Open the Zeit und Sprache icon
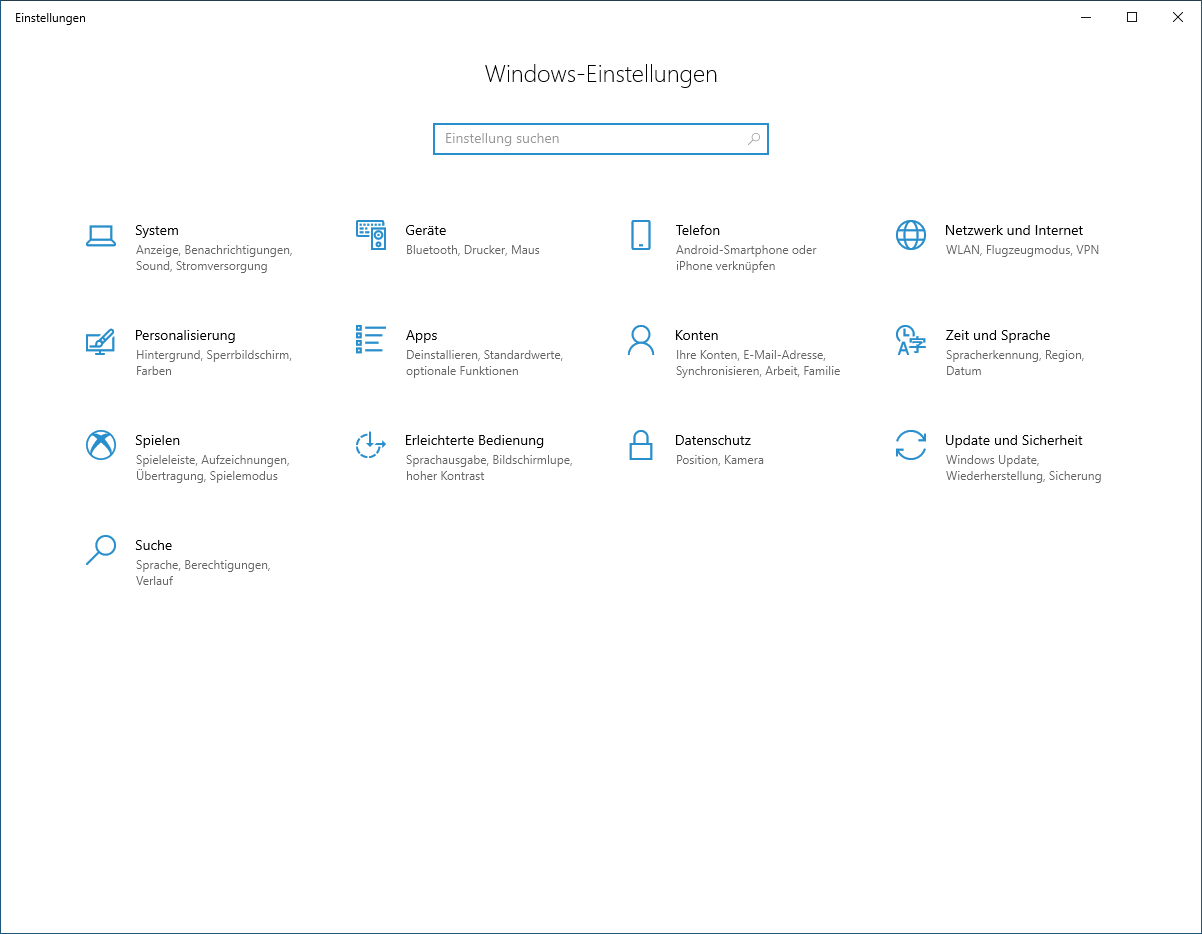This screenshot has height=934, width=1202. click(911, 340)
